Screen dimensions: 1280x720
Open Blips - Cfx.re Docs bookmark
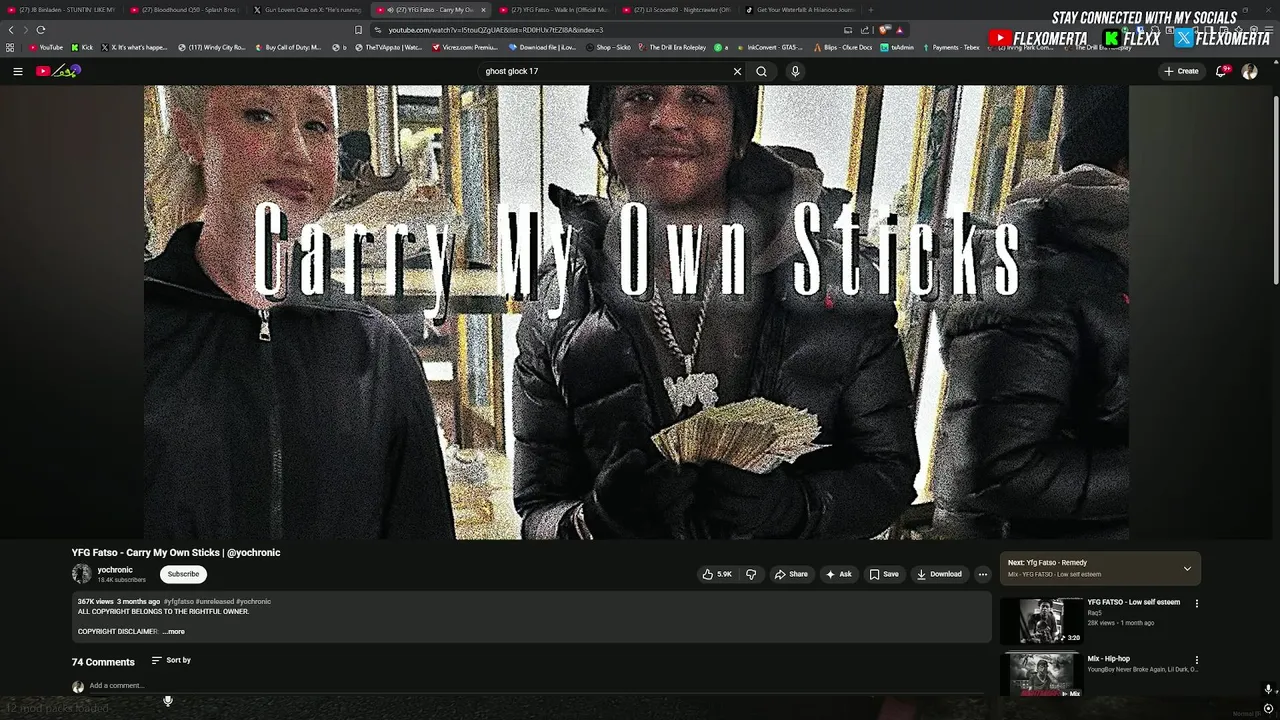(843, 47)
